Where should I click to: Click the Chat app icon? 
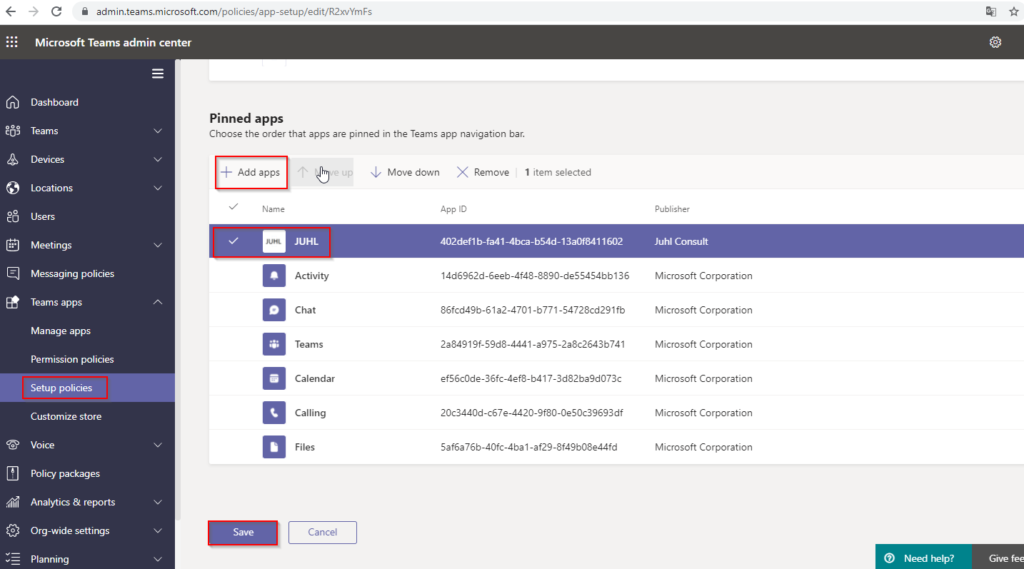[x=274, y=310]
